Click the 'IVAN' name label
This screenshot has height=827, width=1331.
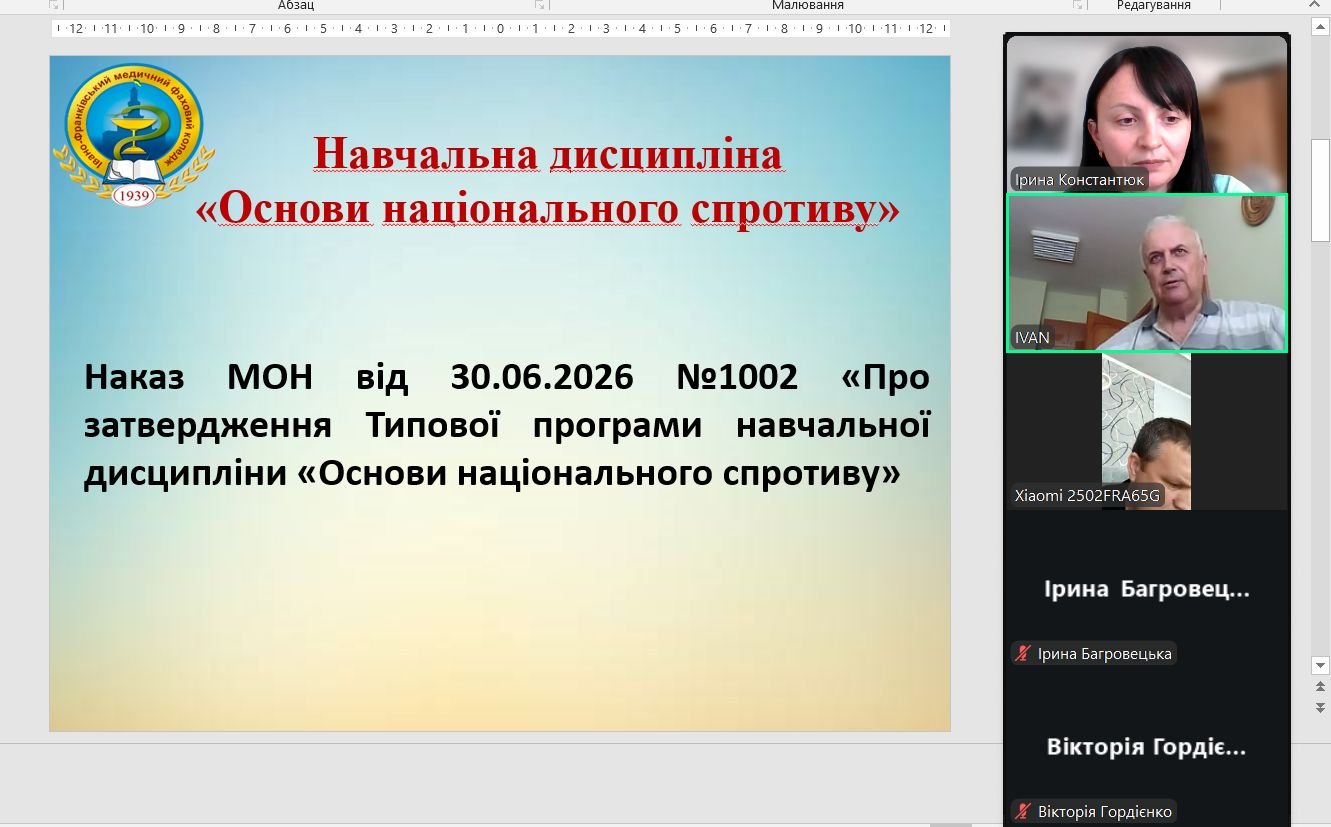point(1032,338)
